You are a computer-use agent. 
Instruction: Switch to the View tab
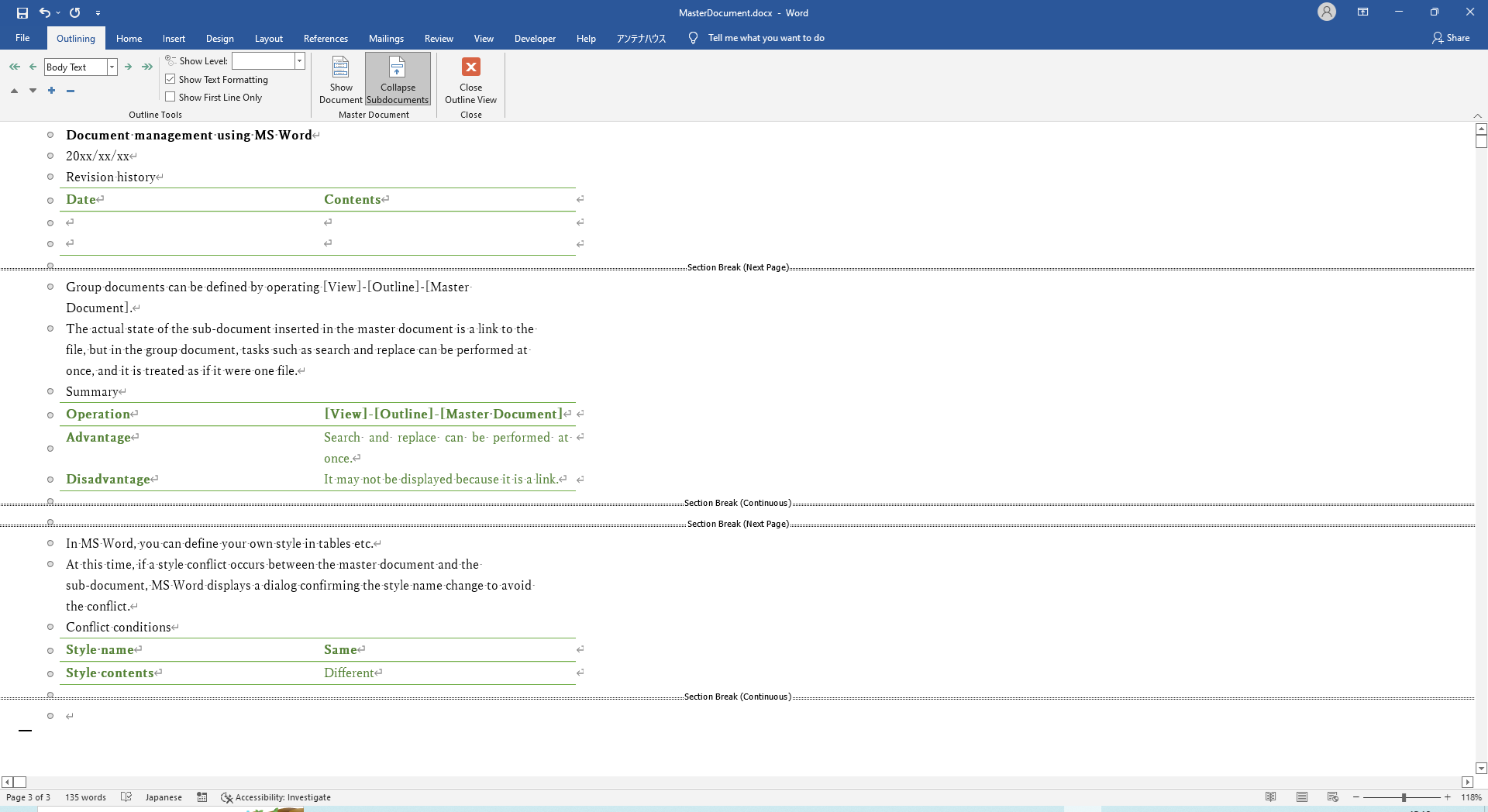484,38
